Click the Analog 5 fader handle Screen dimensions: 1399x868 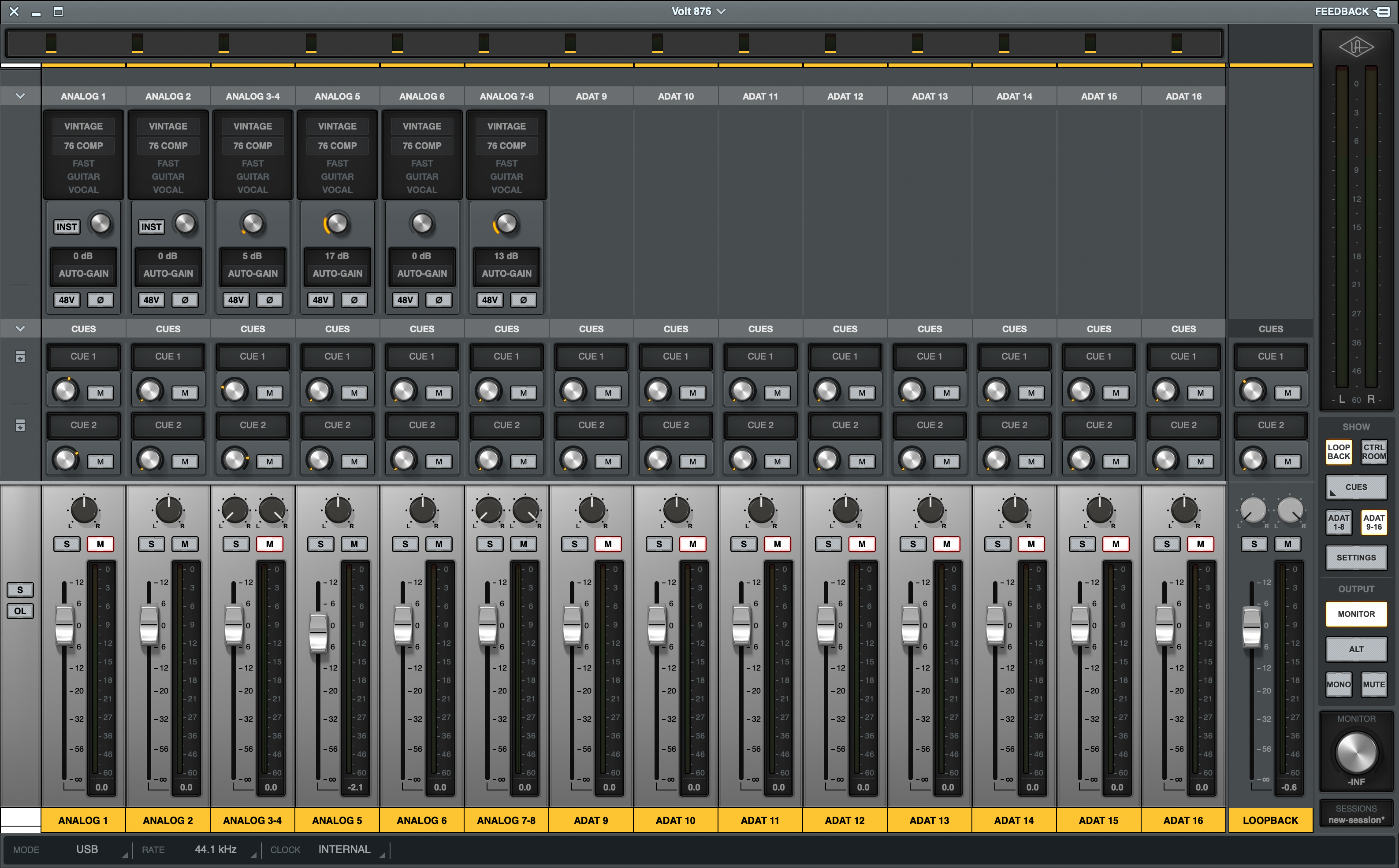(318, 633)
